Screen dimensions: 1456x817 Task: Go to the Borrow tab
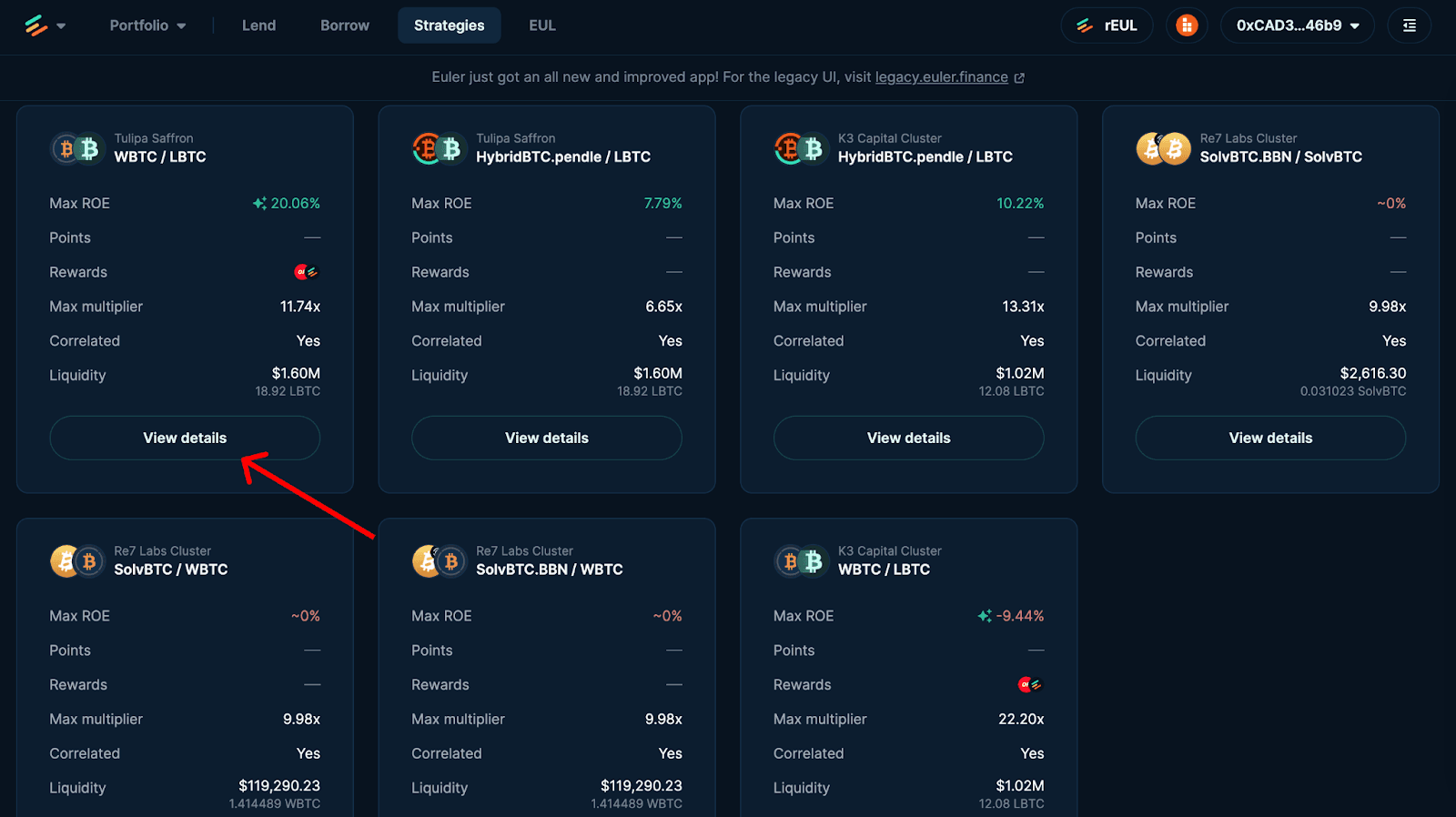pyautogui.click(x=344, y=25)
